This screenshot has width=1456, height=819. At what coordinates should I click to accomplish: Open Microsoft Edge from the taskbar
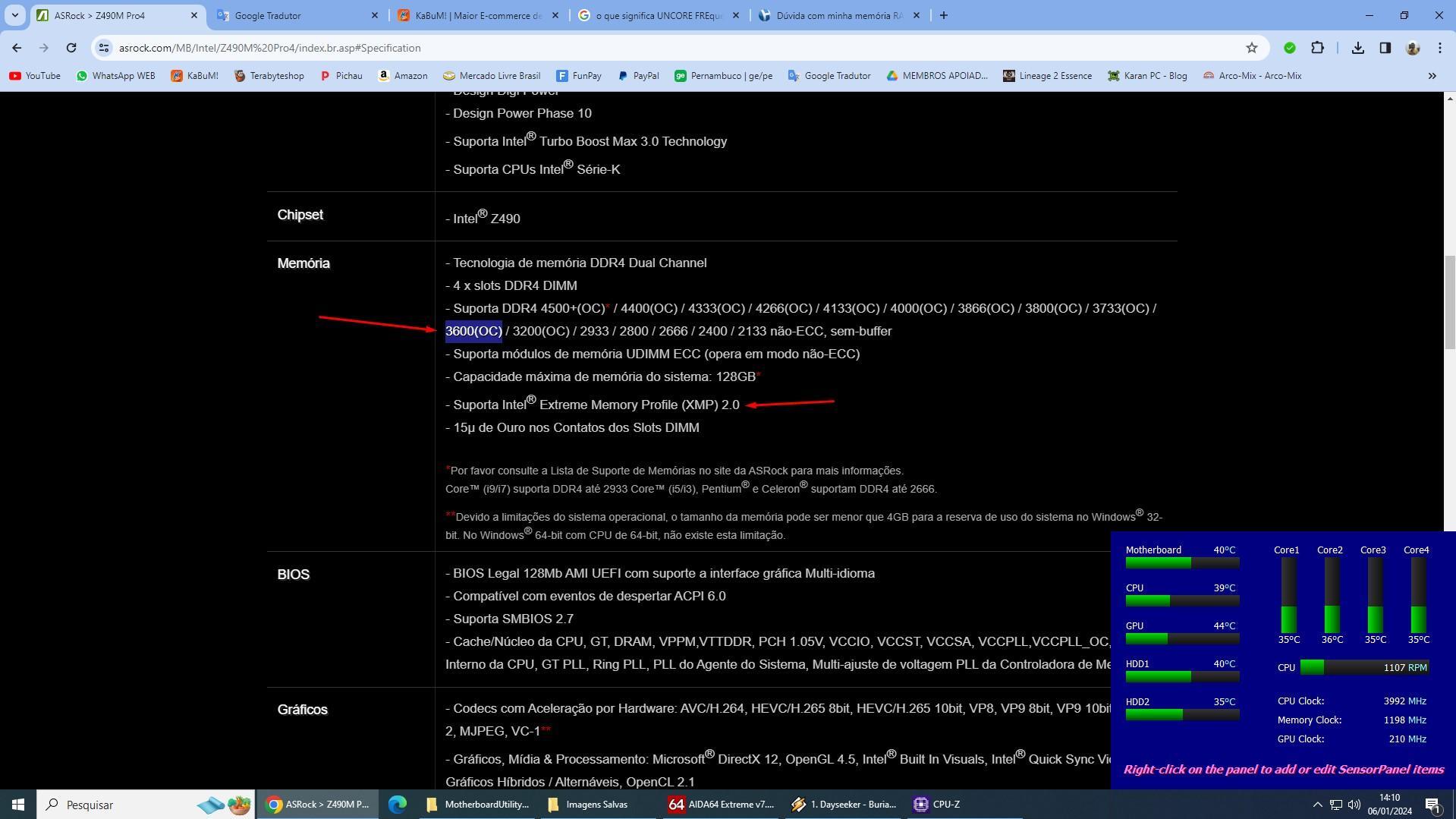coord(397,805)
